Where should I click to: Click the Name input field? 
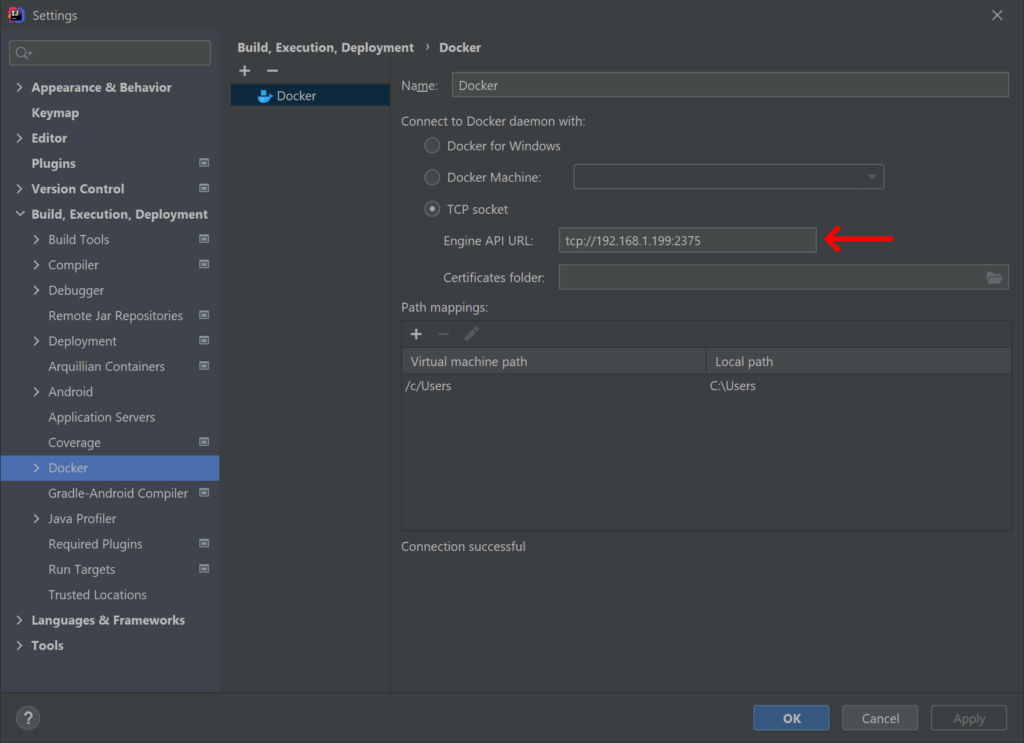(730, 86)
